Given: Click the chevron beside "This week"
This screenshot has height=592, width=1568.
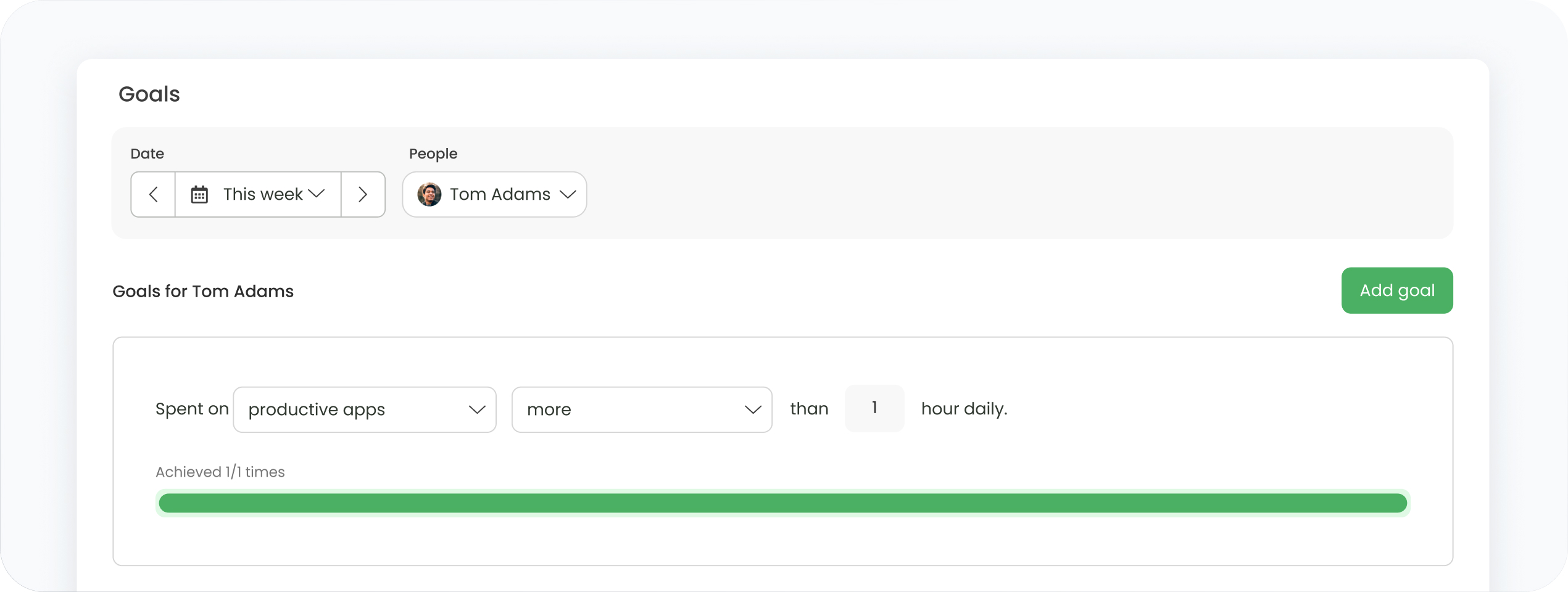Looking at the screenshot, I should 317,194.
